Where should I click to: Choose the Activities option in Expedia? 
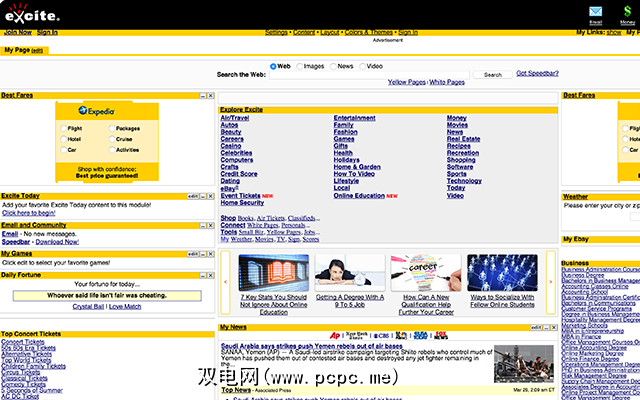[112, 150]
